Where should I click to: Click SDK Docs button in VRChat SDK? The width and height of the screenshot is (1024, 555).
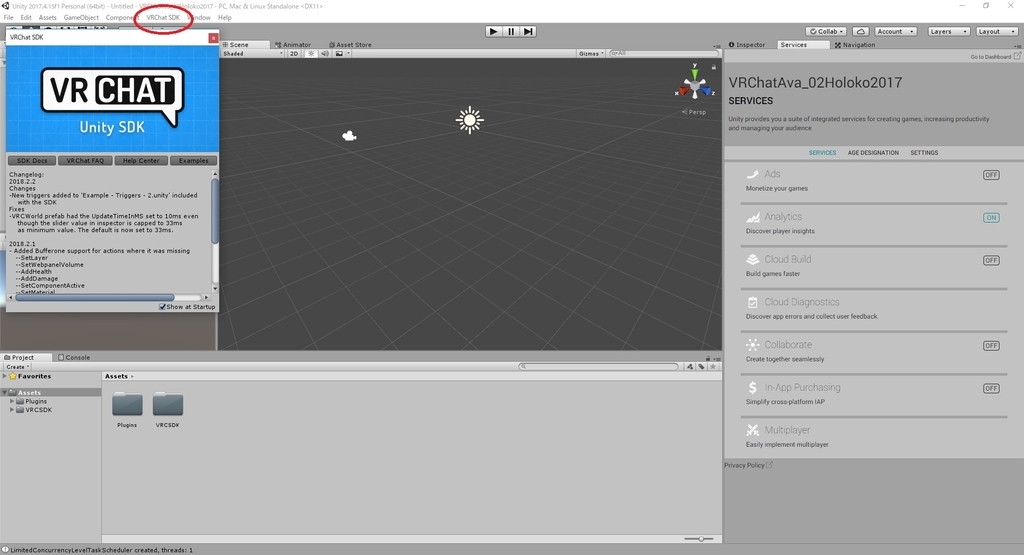pos(32,161)
